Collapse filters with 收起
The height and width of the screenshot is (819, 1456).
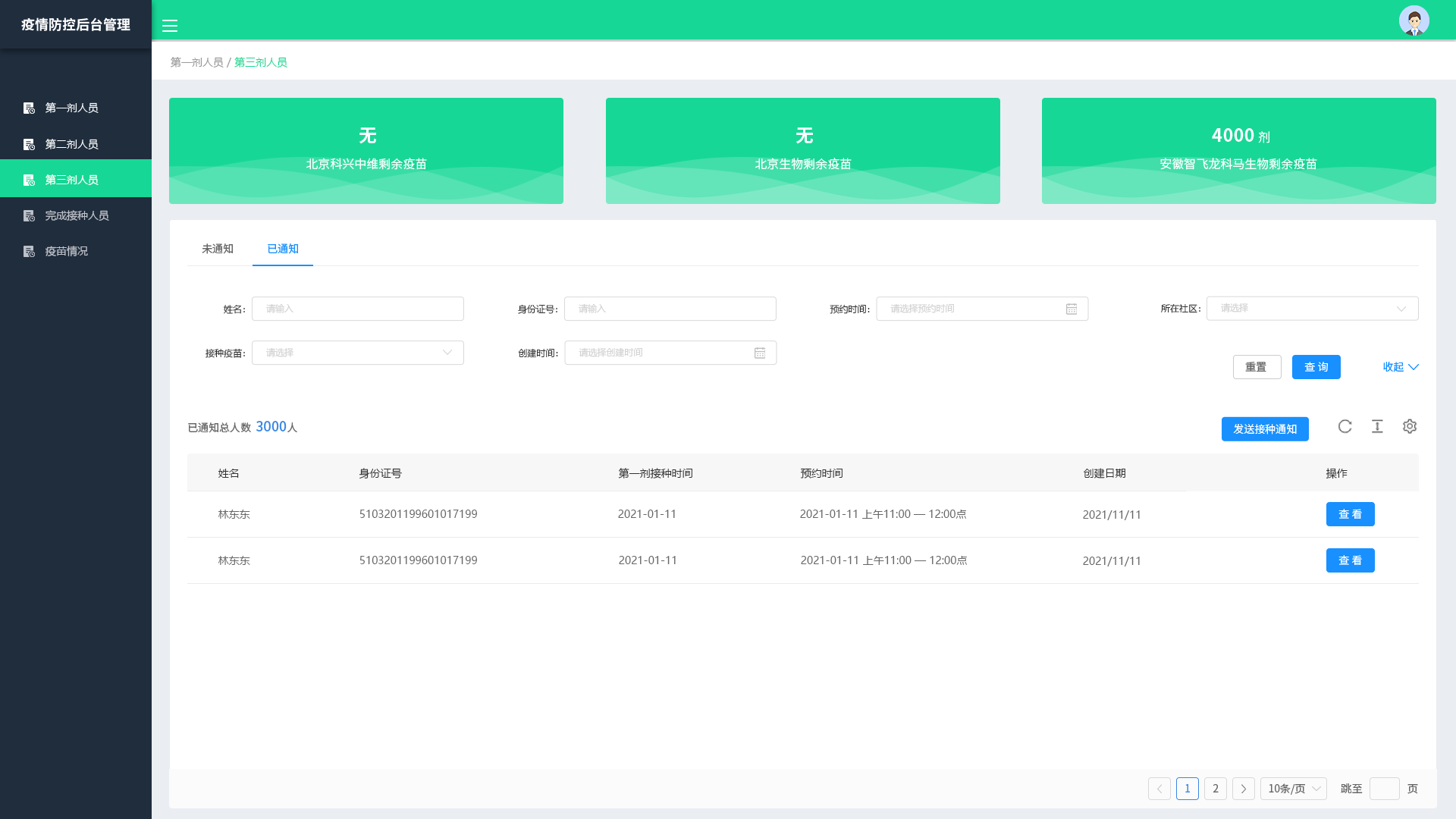pyautogui.click(x=1401, y=367)
